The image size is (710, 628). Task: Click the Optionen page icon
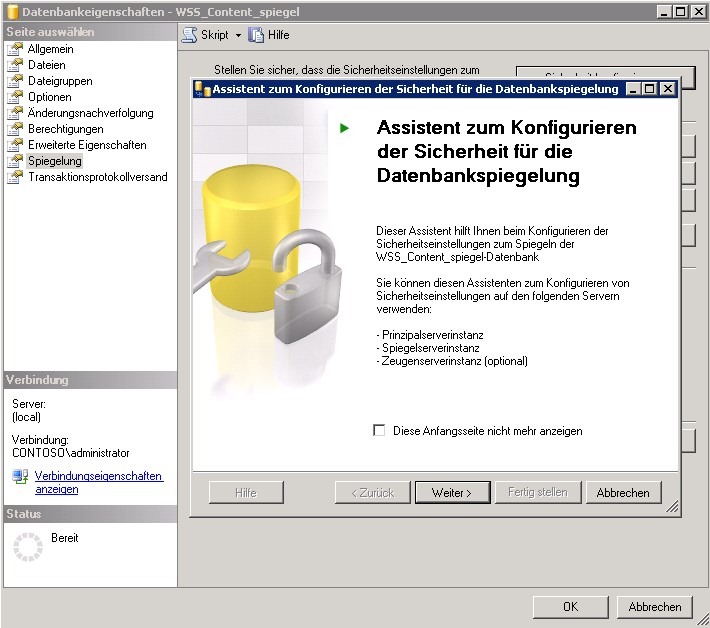(15, 97)
